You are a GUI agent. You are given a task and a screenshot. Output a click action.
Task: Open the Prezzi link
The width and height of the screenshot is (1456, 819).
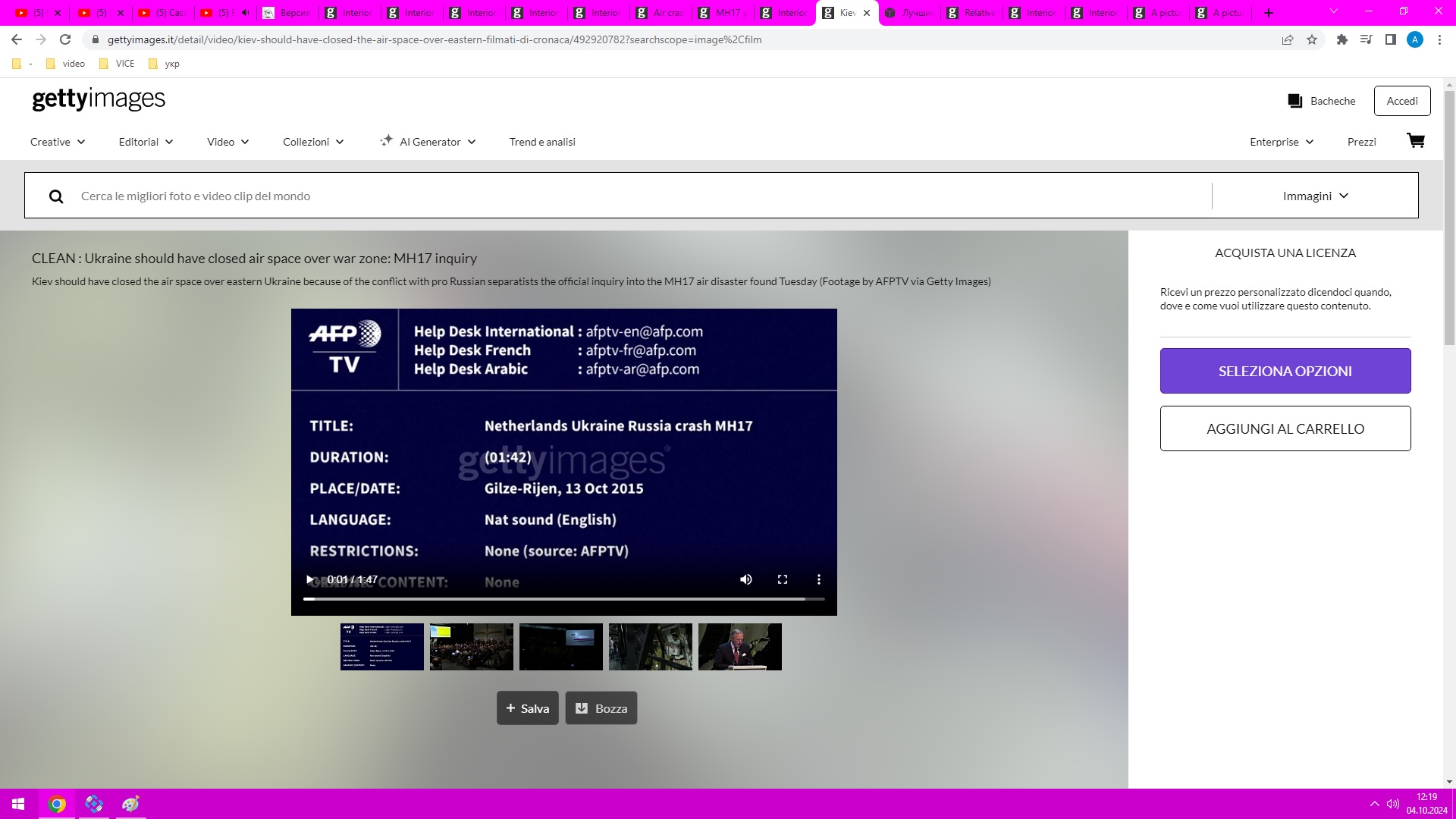coord(1362,142)
